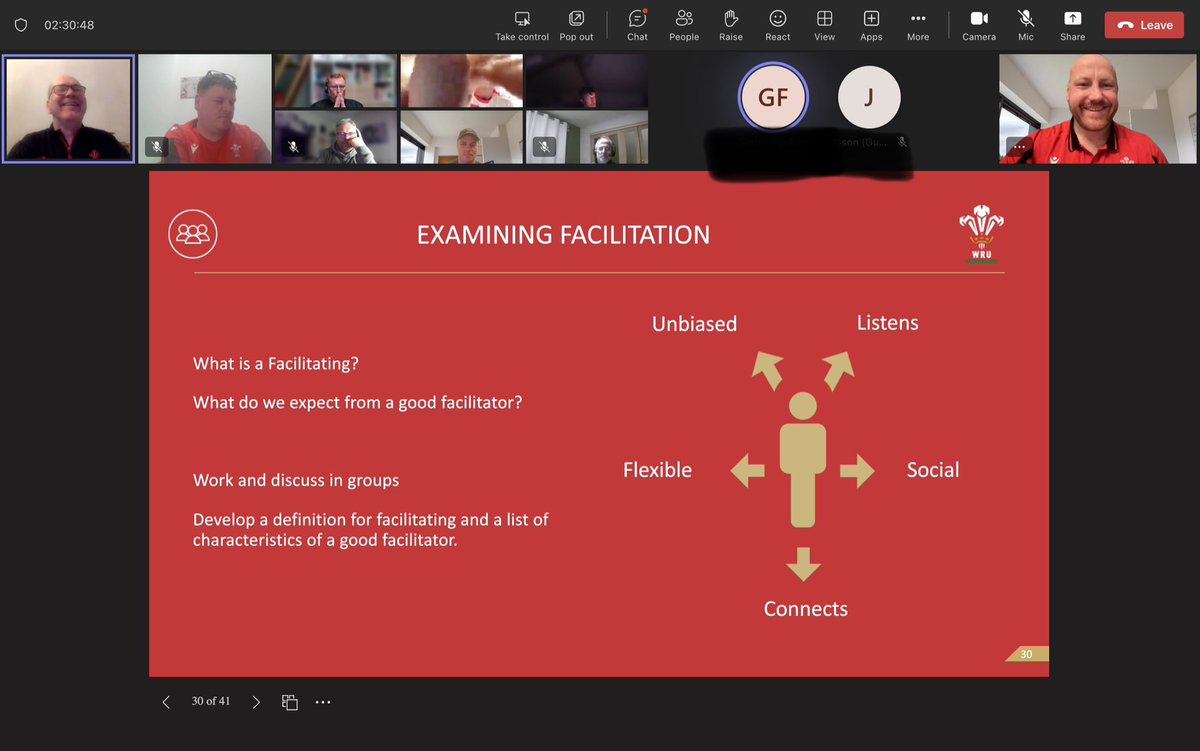Open the React emoji options
The width and height of the screenshot is (1200, 751).
pyautogui.click(x=778, y=26)
